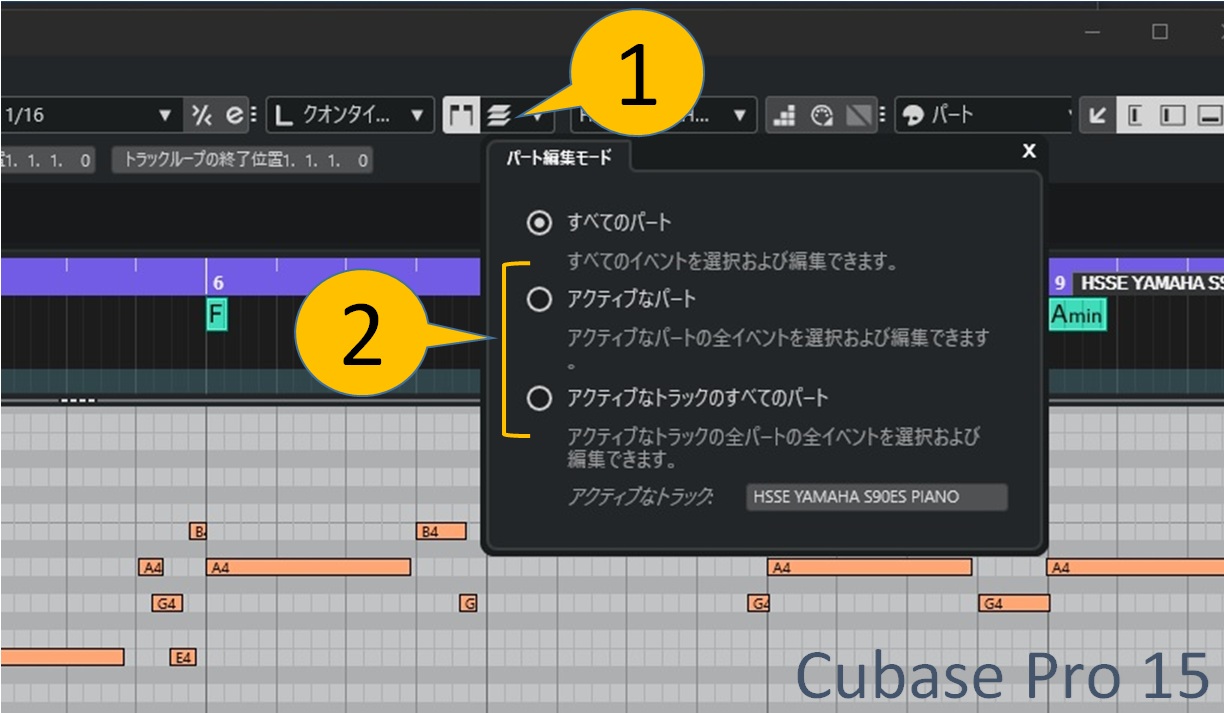This screenshot has width=1224, height=713.
Task: Click the diagonal split square icon
Action: click(858, 116)
